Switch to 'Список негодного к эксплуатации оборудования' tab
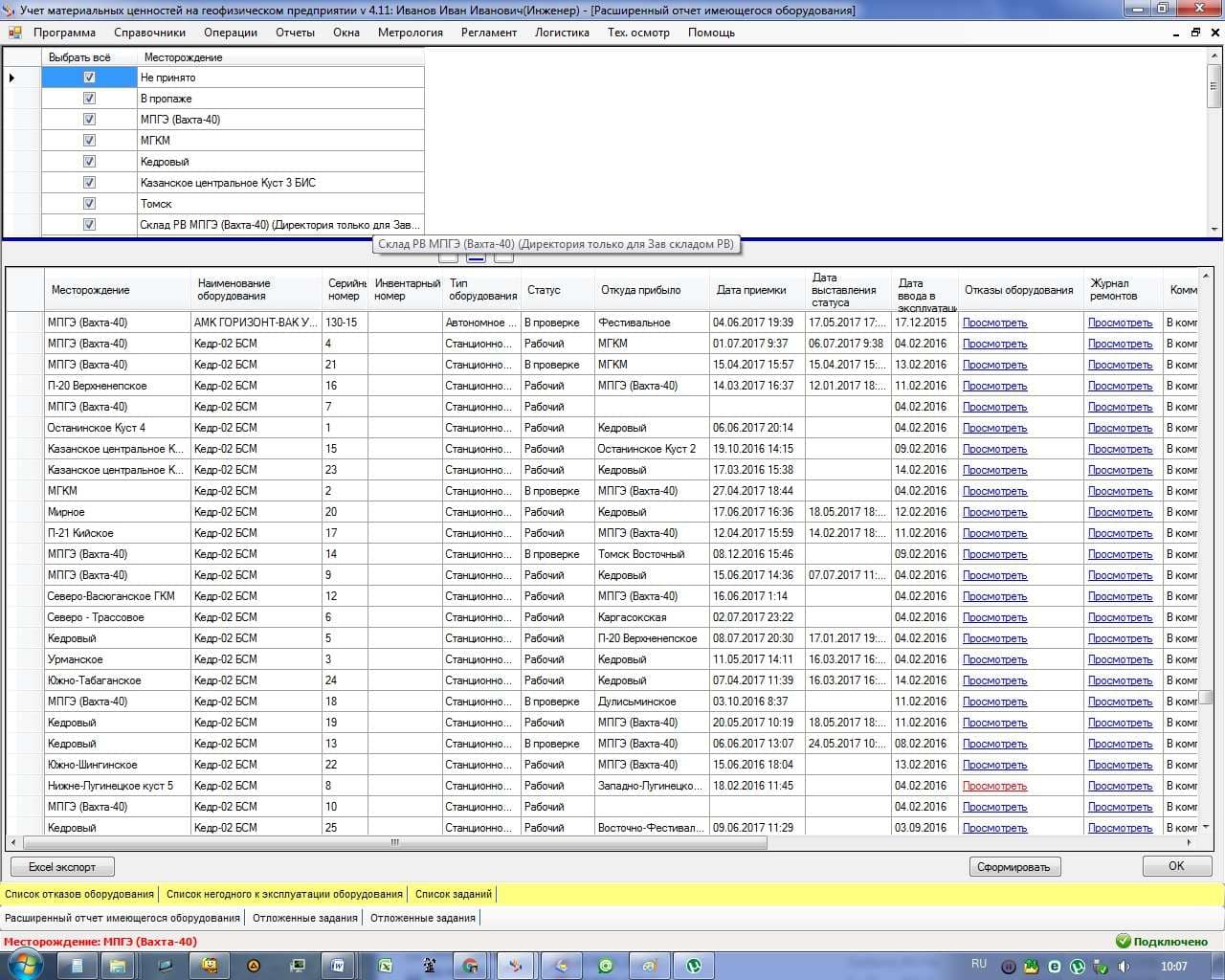Screen dimensions: 1225x980 [284, 894]
